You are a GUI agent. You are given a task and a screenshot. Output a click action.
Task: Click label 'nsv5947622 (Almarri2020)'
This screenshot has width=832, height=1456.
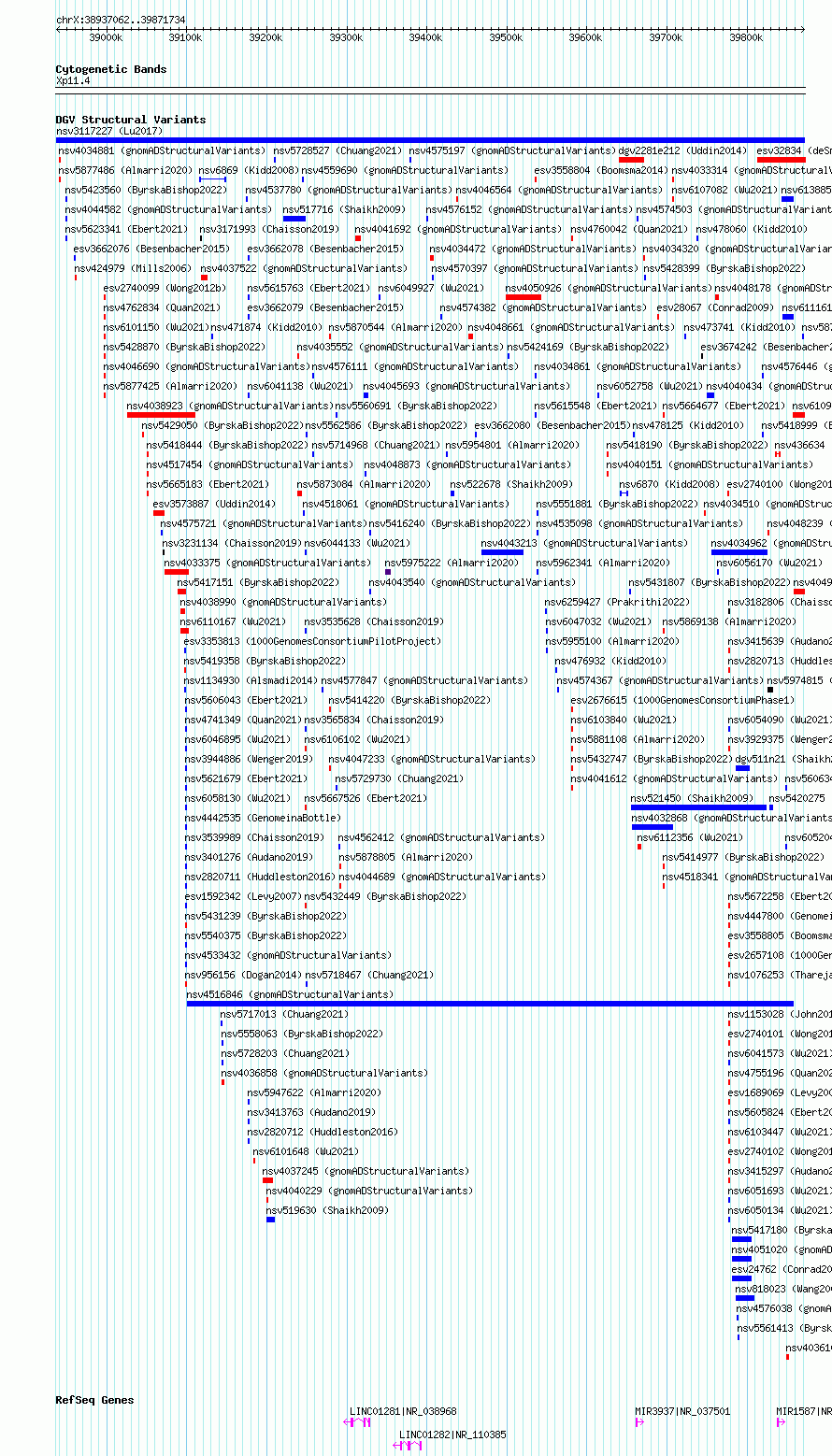[x=314, y=1092]
